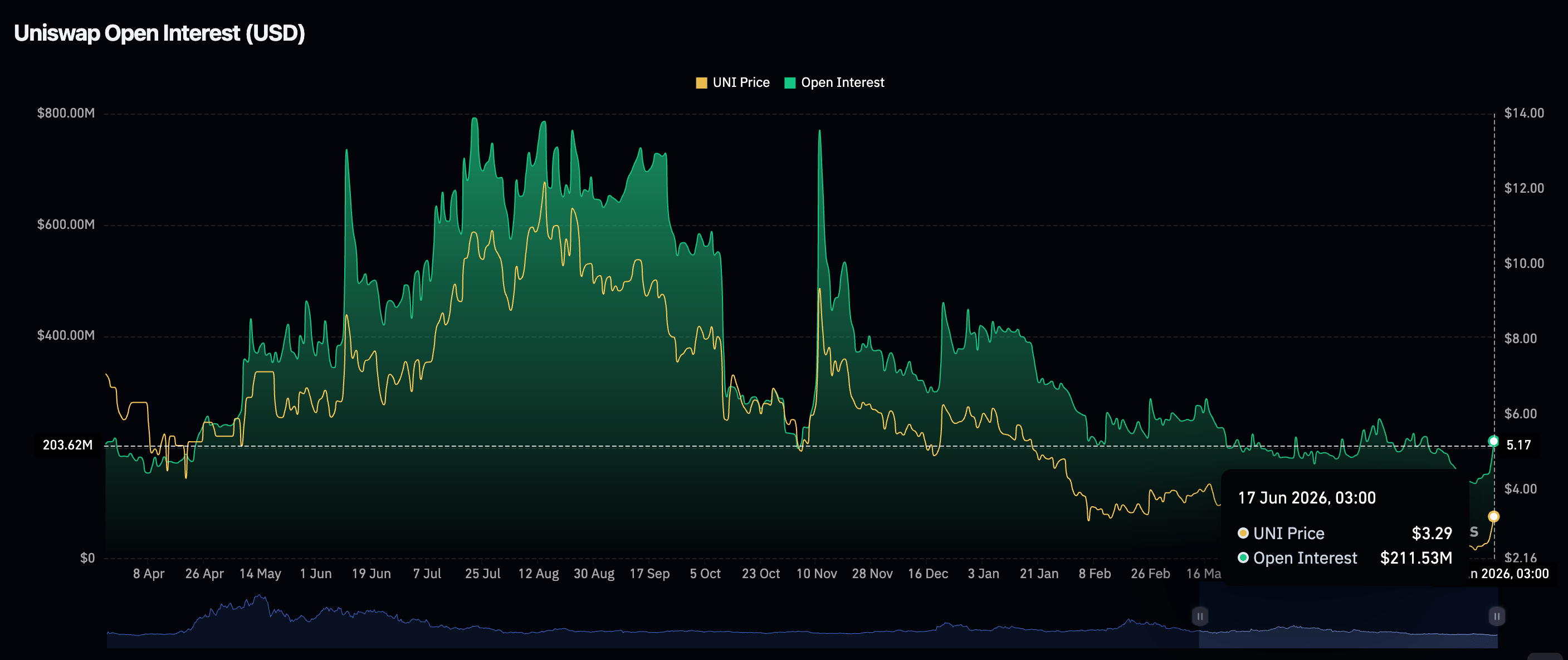Click the "14 May" date label
This screenshot has width=1568, height=660.
[x=260, y=574]
